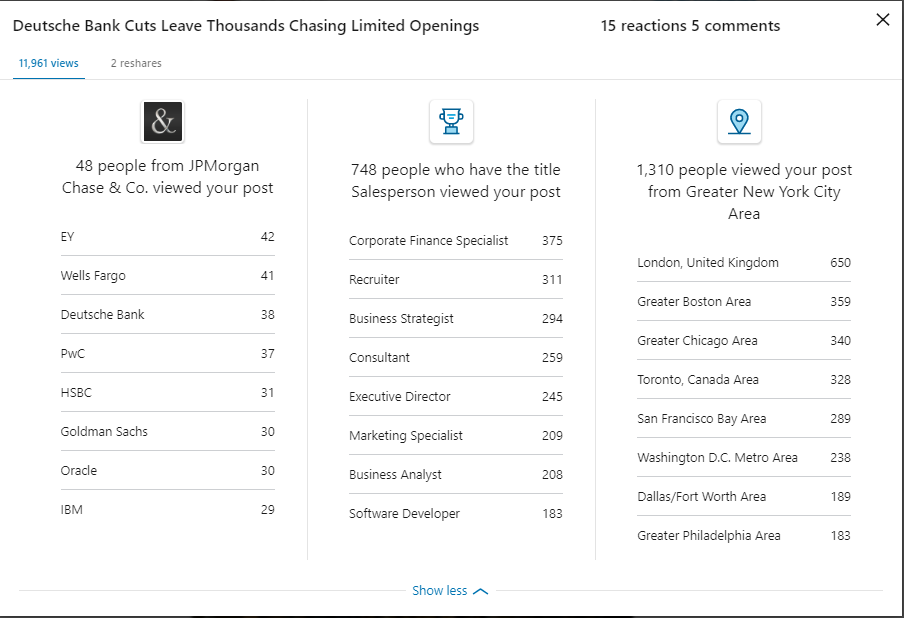Image resolution: width=904 pixels, height=618 pixels.
Task: Click the Recruiter job title row
Action: tap(455, 280)
